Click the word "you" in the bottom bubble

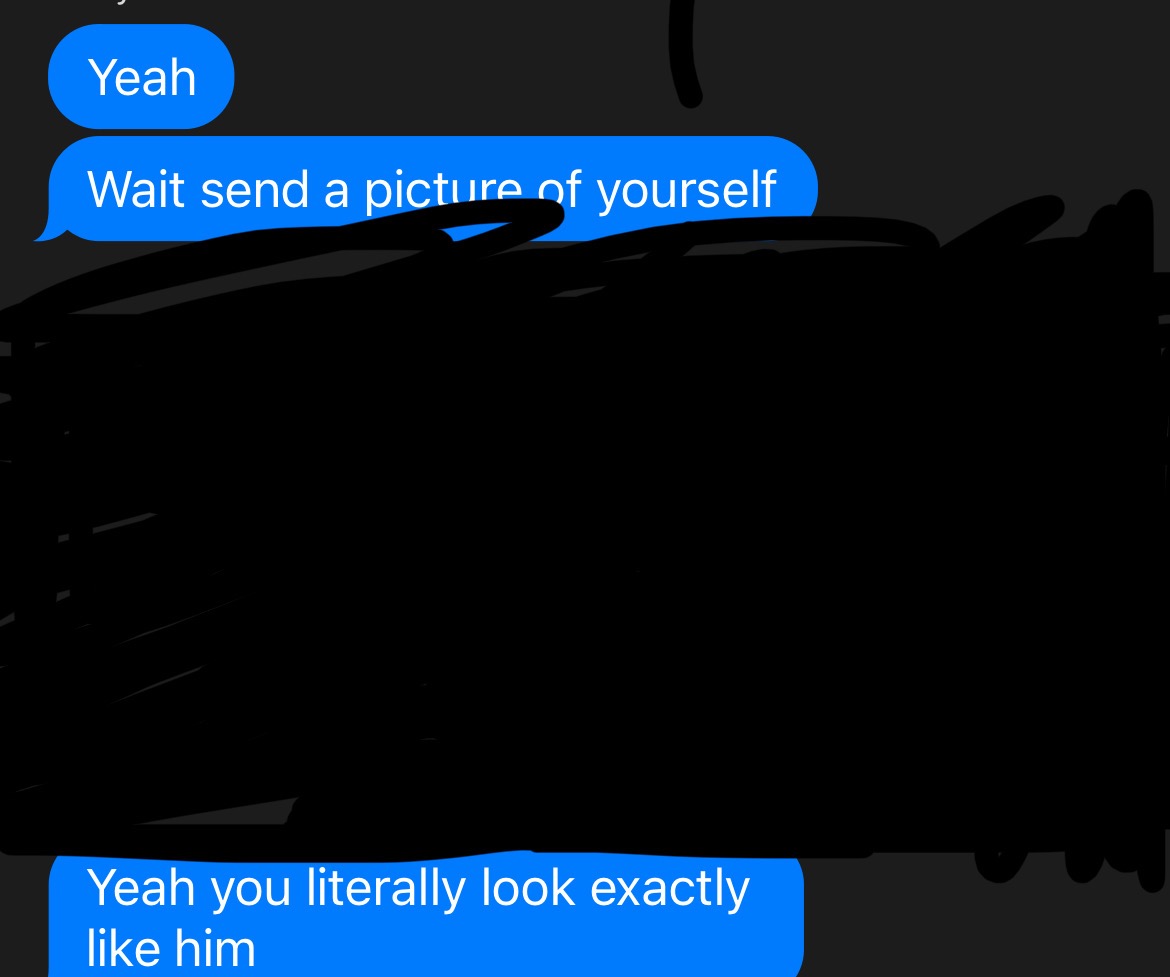(250, 892)
